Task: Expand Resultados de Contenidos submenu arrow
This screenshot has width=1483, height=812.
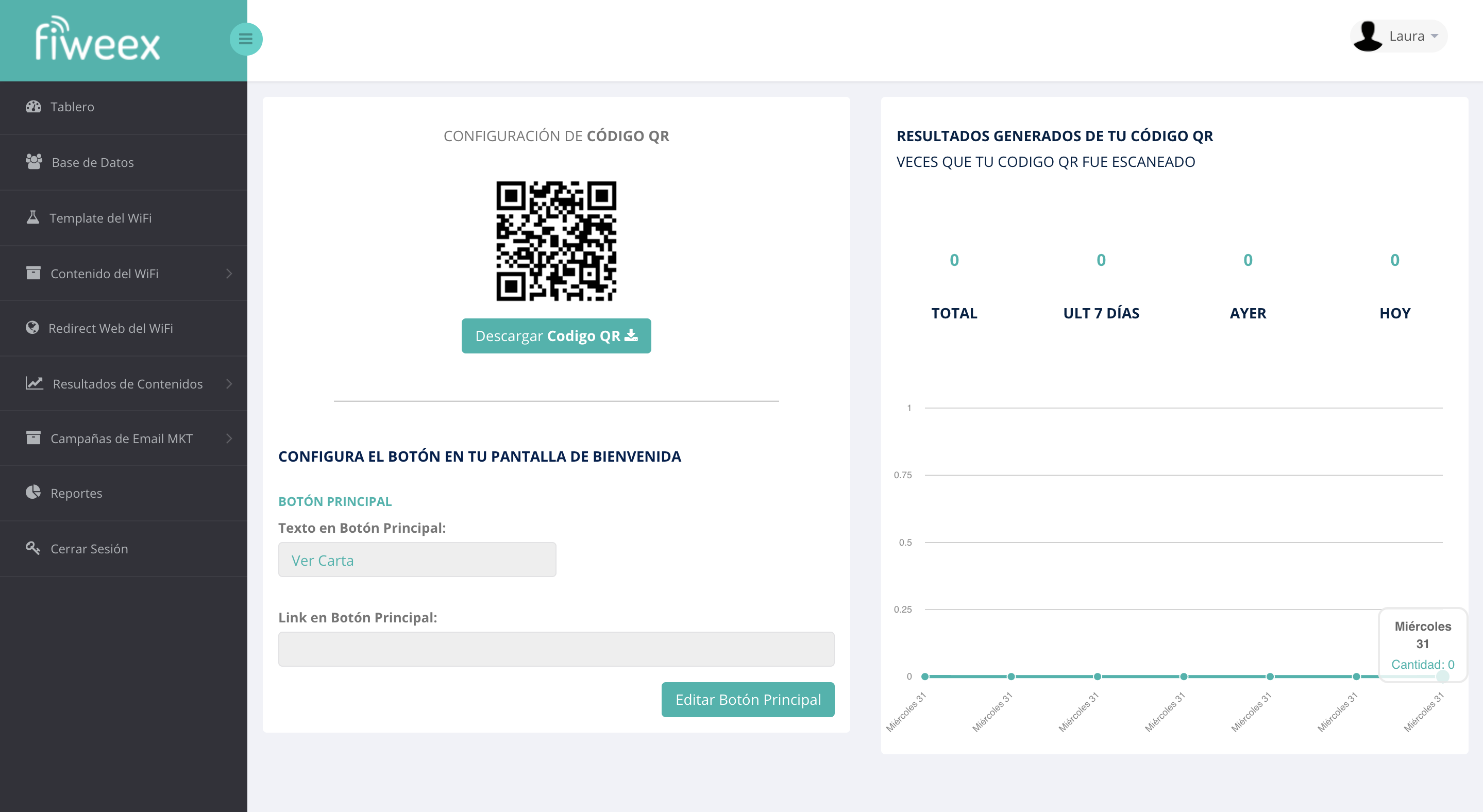Action: [x=229, y=383]
